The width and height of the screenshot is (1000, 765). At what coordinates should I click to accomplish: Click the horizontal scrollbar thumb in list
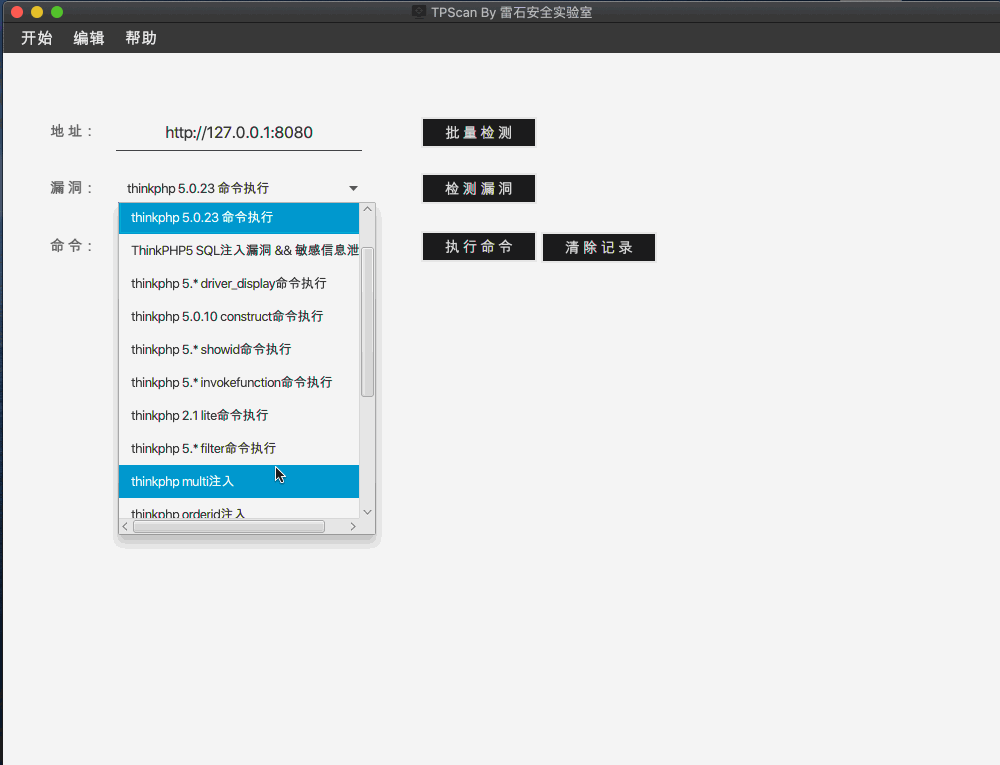click(229, 527)
